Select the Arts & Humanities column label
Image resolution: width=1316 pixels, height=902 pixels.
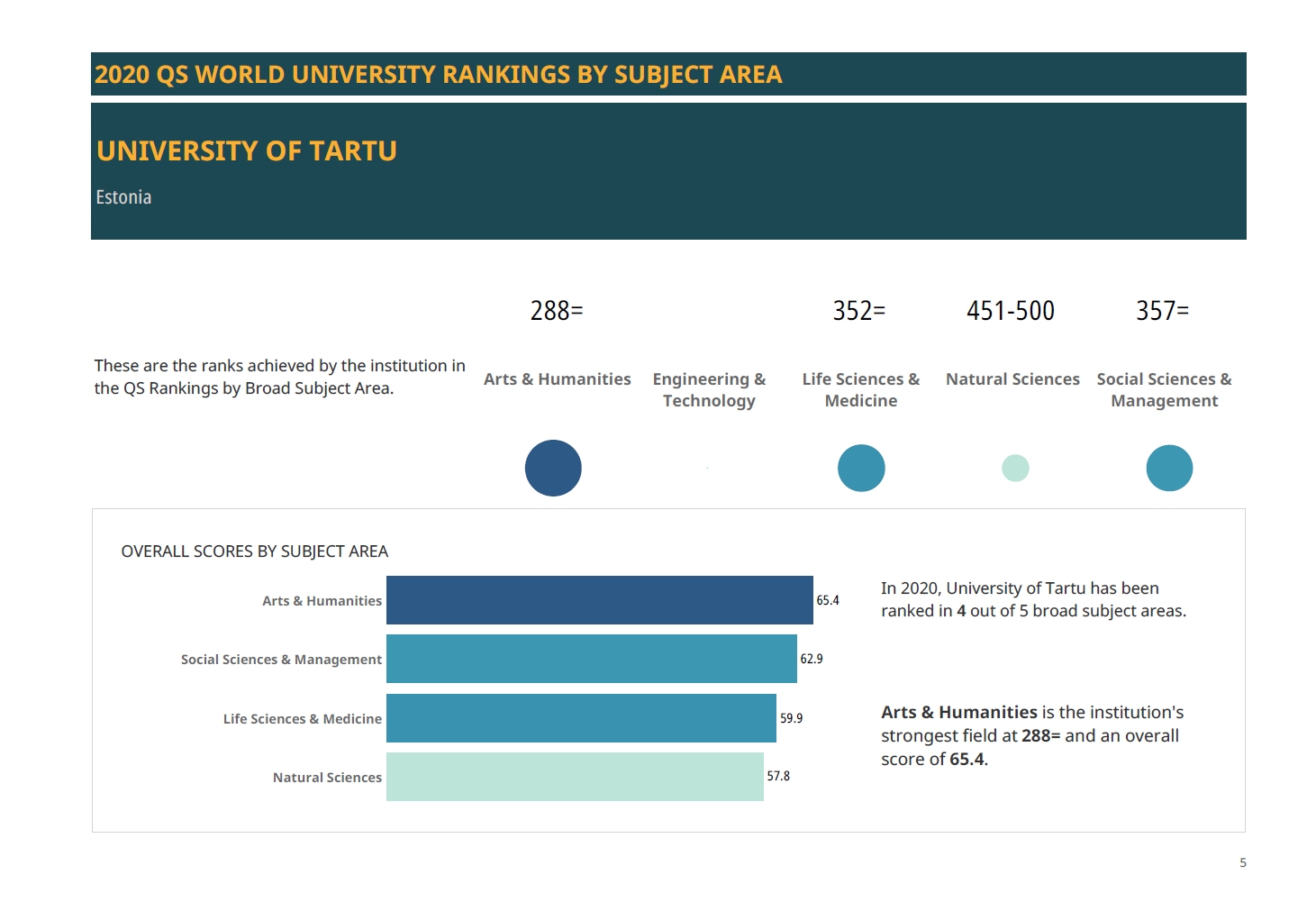(558, 379)
